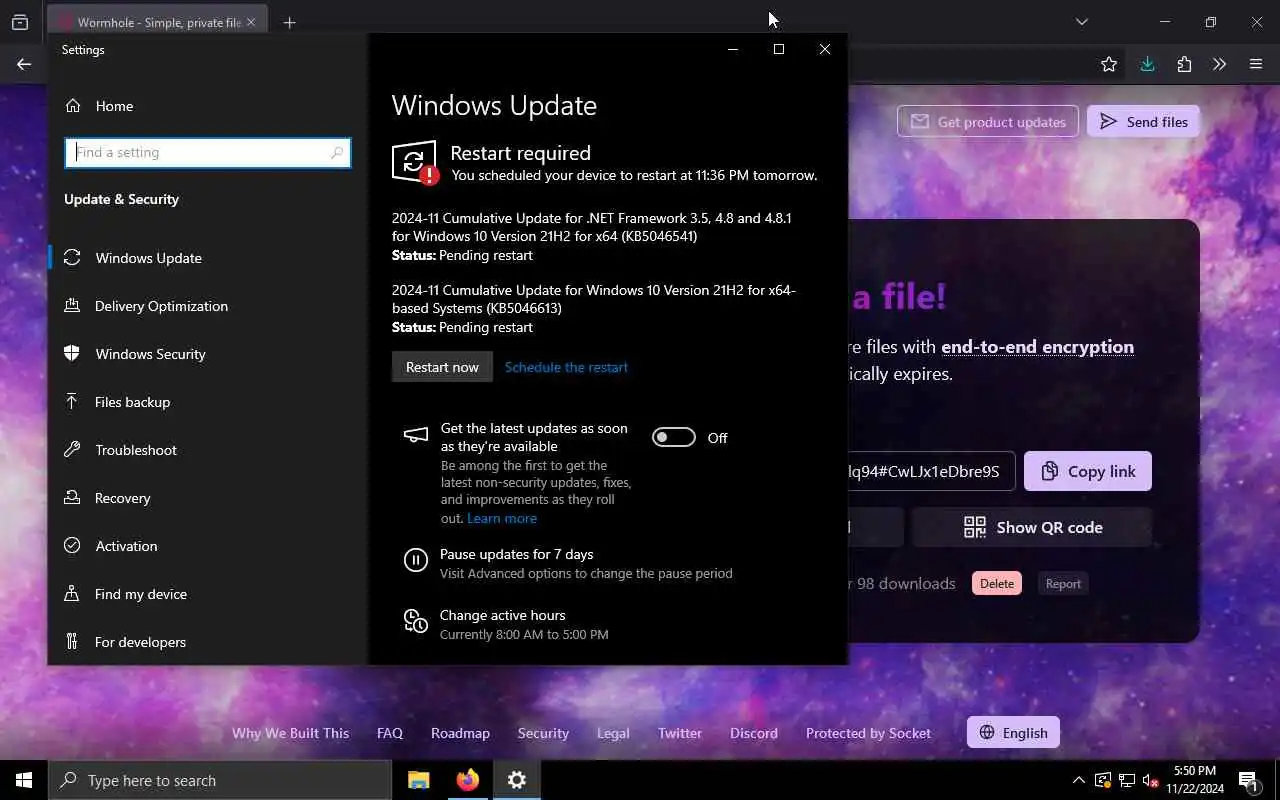Open the list all tabs dropdown
Viewport: 1280px width, 800px height.
[x=1082, y=22]
